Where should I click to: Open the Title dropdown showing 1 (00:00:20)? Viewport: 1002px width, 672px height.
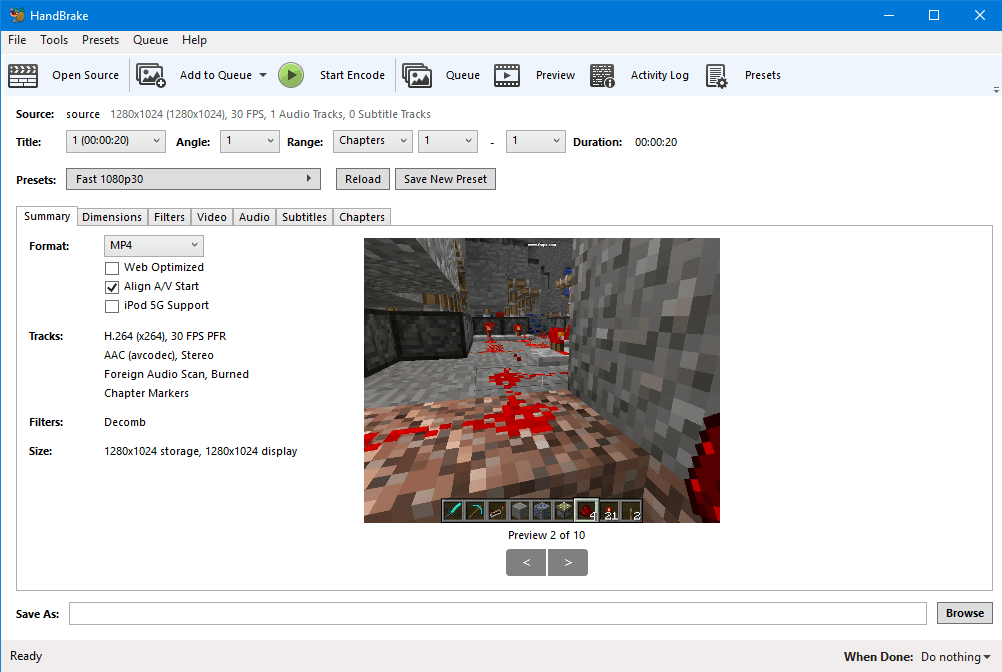click(x=116, y=141)
